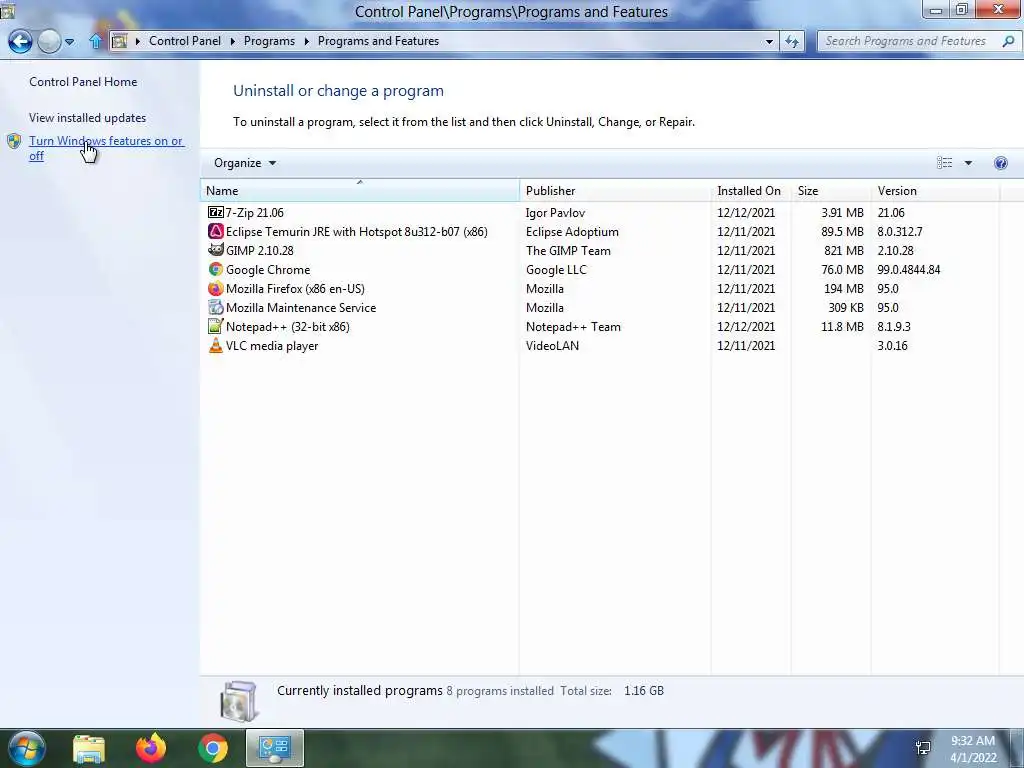Expand the Programs breadcrumb arrow
1024x768 pixels.
(x=306, y=41)
